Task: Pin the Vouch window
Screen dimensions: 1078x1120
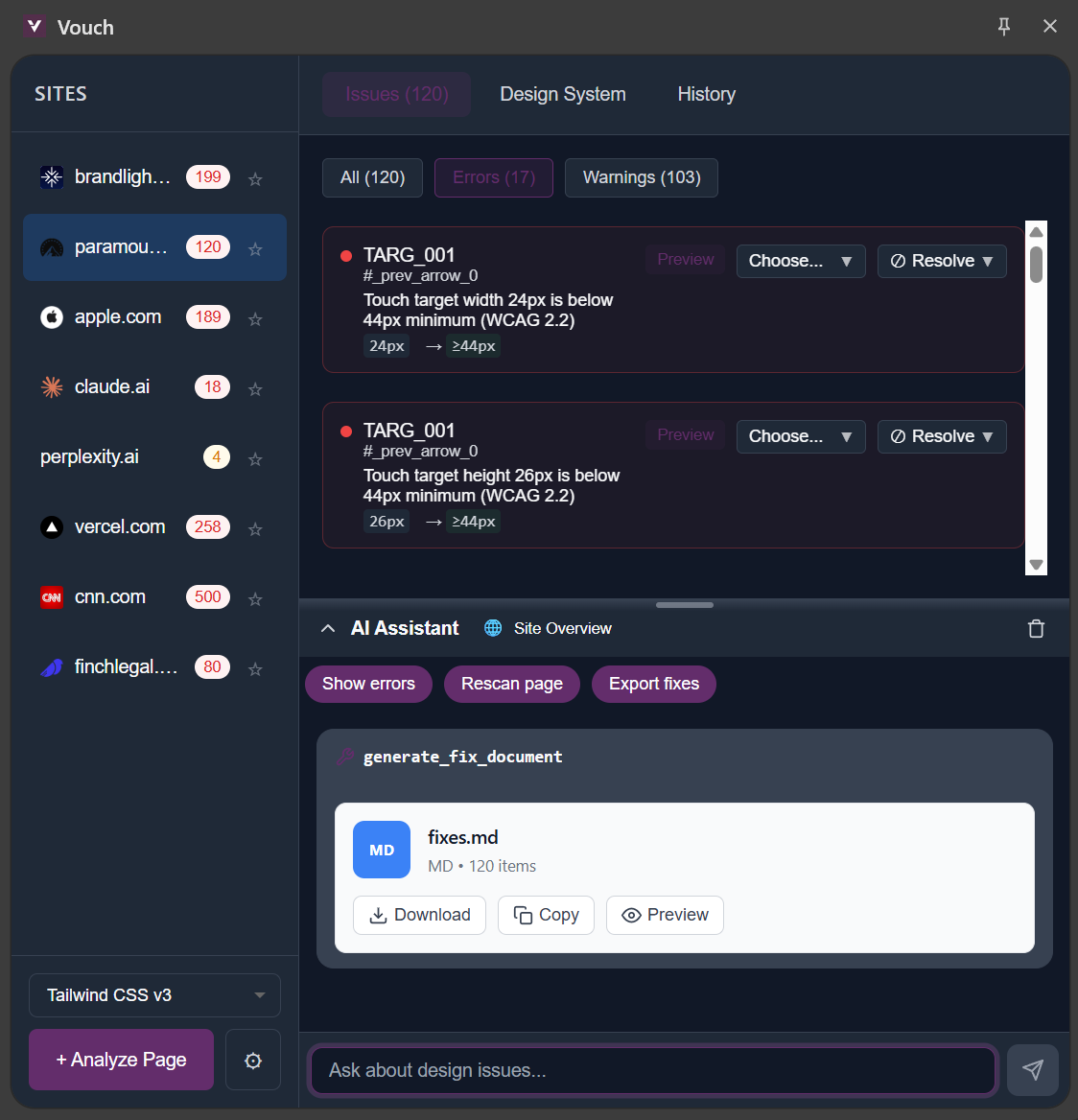Action: [x=1003, y=27]
